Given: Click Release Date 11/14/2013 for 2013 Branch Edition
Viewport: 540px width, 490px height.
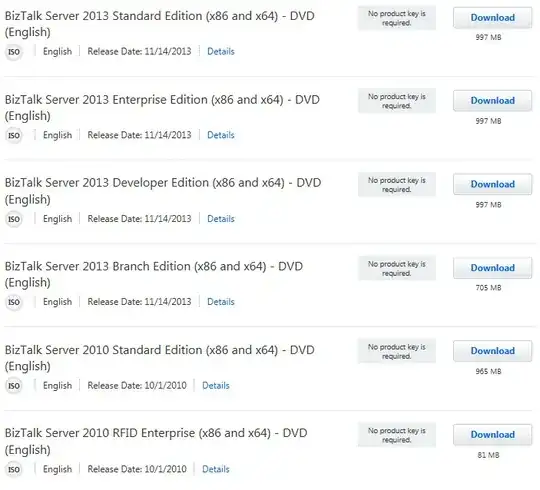Looking at the screenshot, I should [139, 302].
